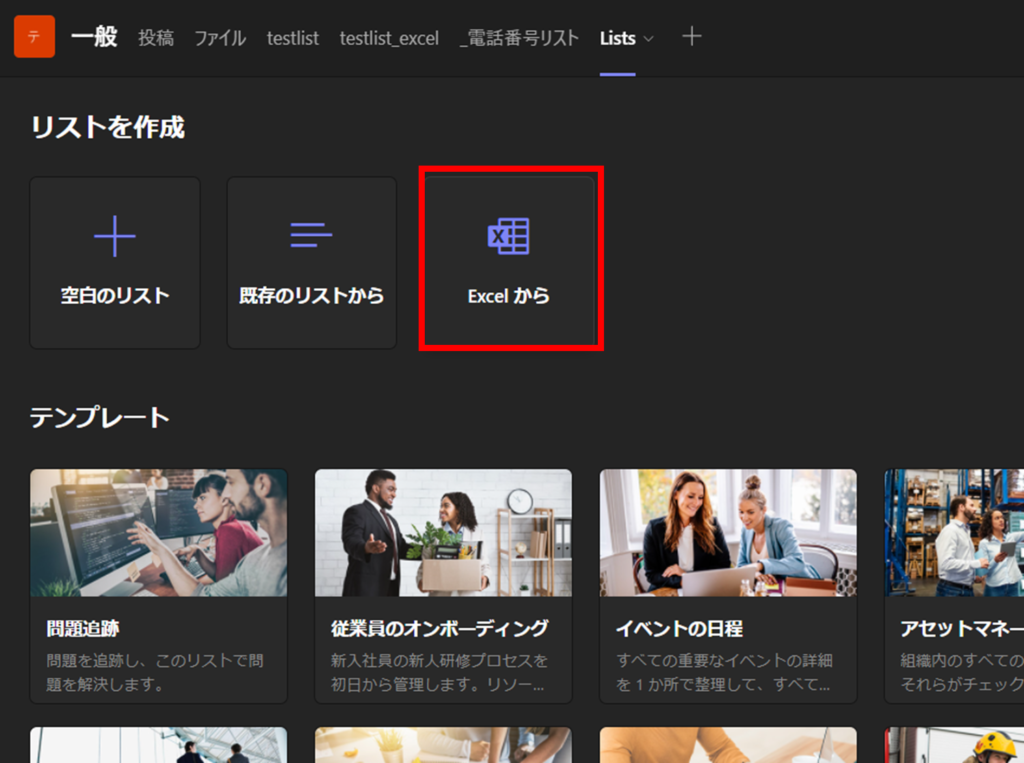Click the Excel spreadsheet icon
The width and height of the screenshot is (1024, 763).
coord(509,236)
